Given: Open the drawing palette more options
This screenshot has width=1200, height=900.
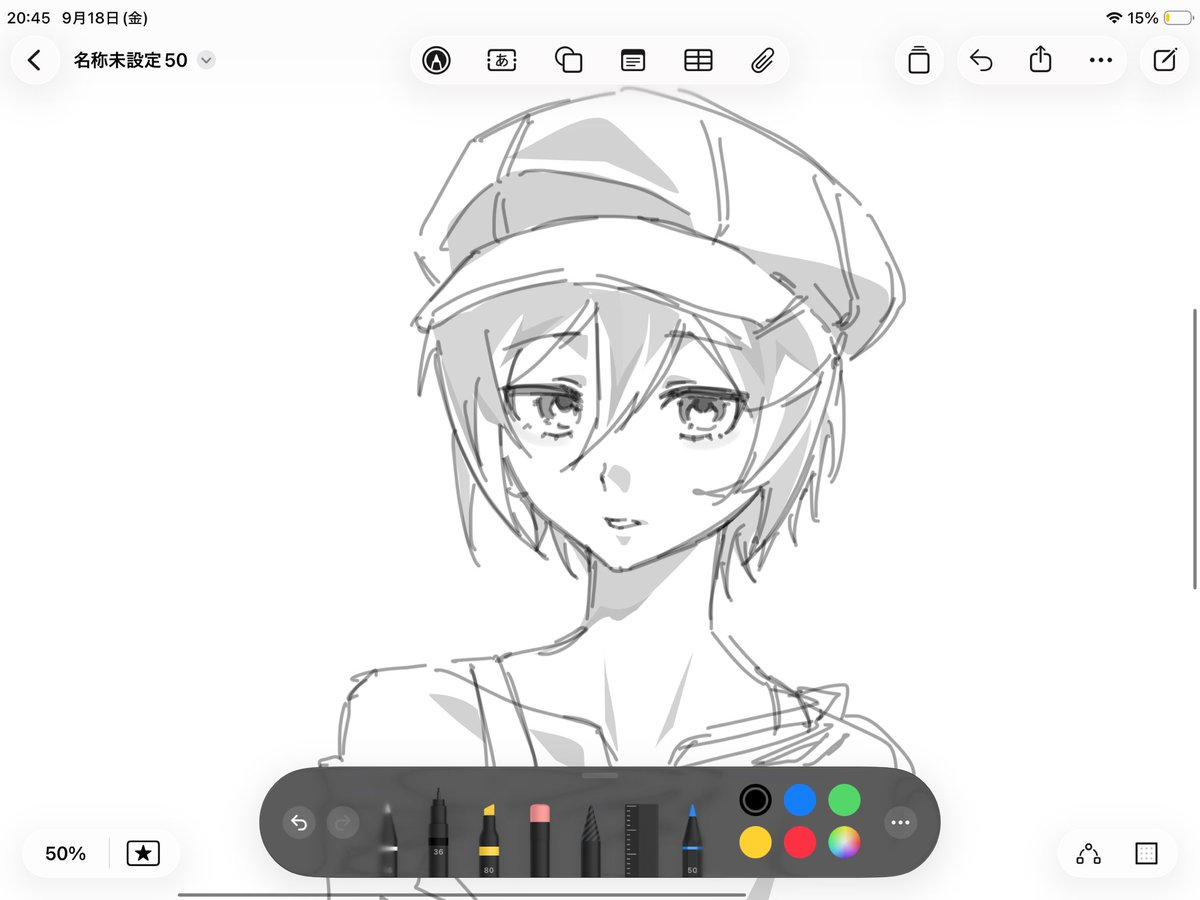Looking at the screenshot, I should coord(901,823).
